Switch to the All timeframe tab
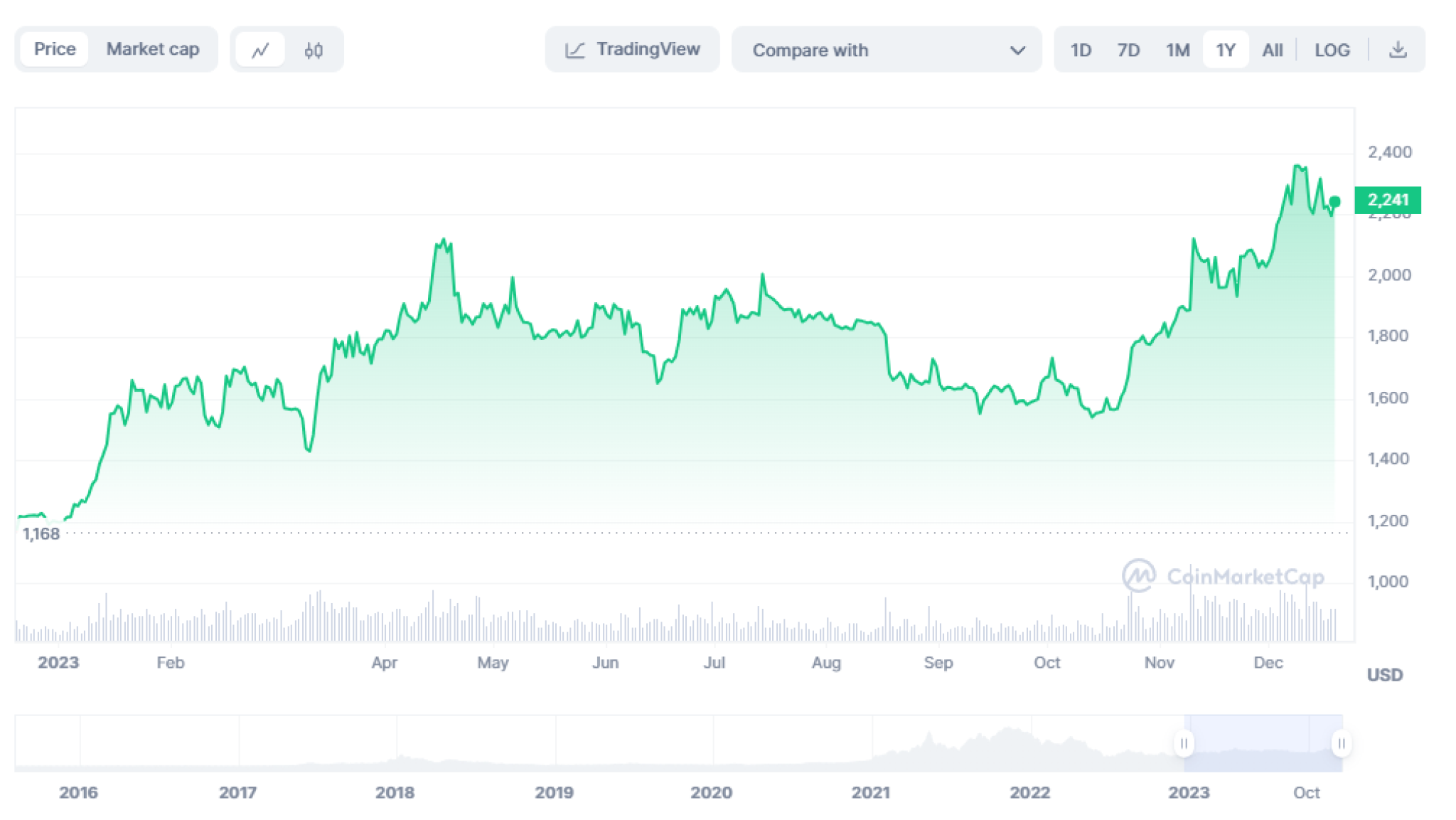This screenshot has width=1456, height=820. (x=1273, y=49)
